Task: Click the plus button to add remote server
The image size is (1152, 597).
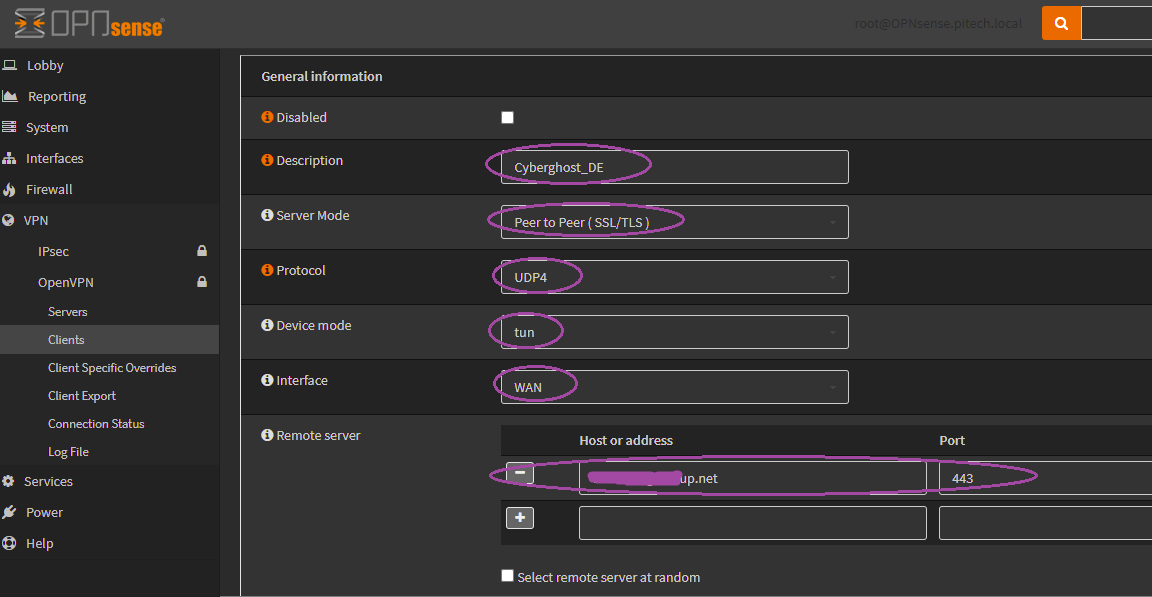Action: (520, 518)
